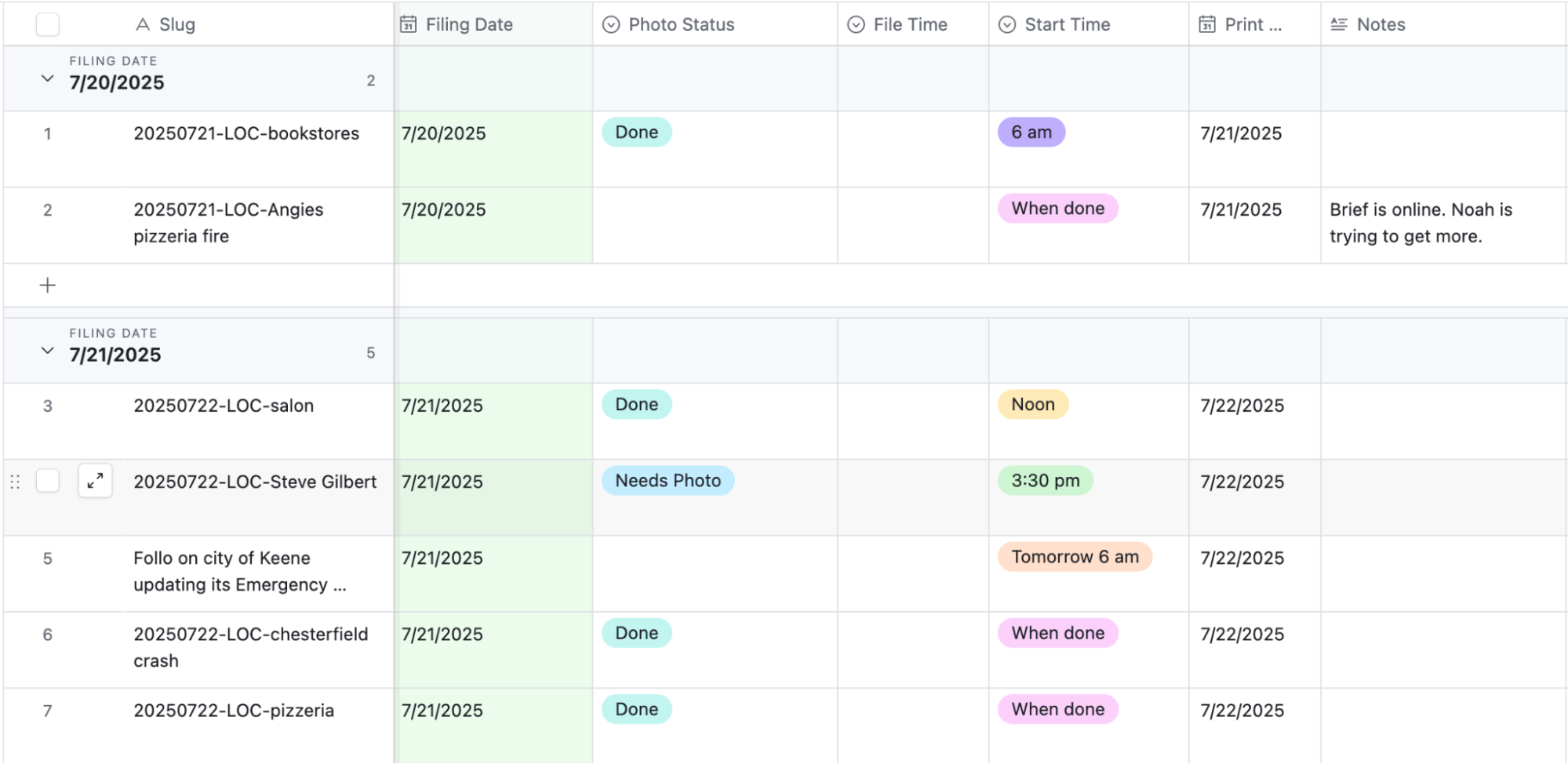Open the Notes column header

1443,24
